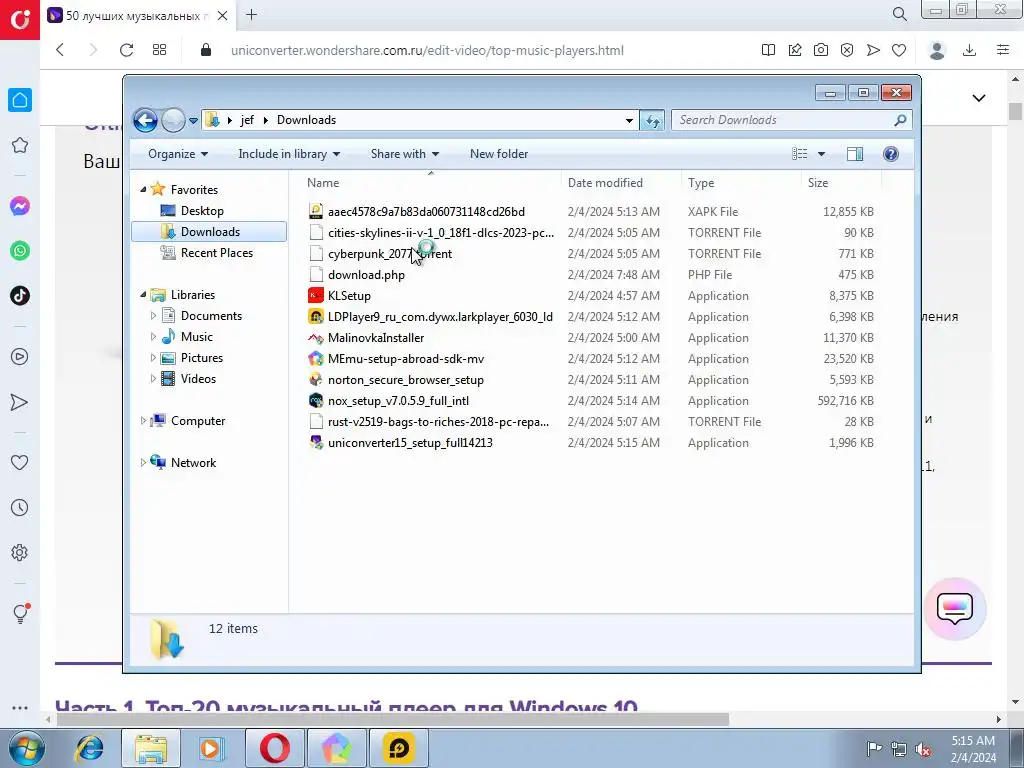Image resolution: width=1024 pixels, height=768 pixels.
Task: Open Flow arrow icon in Opera sidebar
Action: click(20, 402)
